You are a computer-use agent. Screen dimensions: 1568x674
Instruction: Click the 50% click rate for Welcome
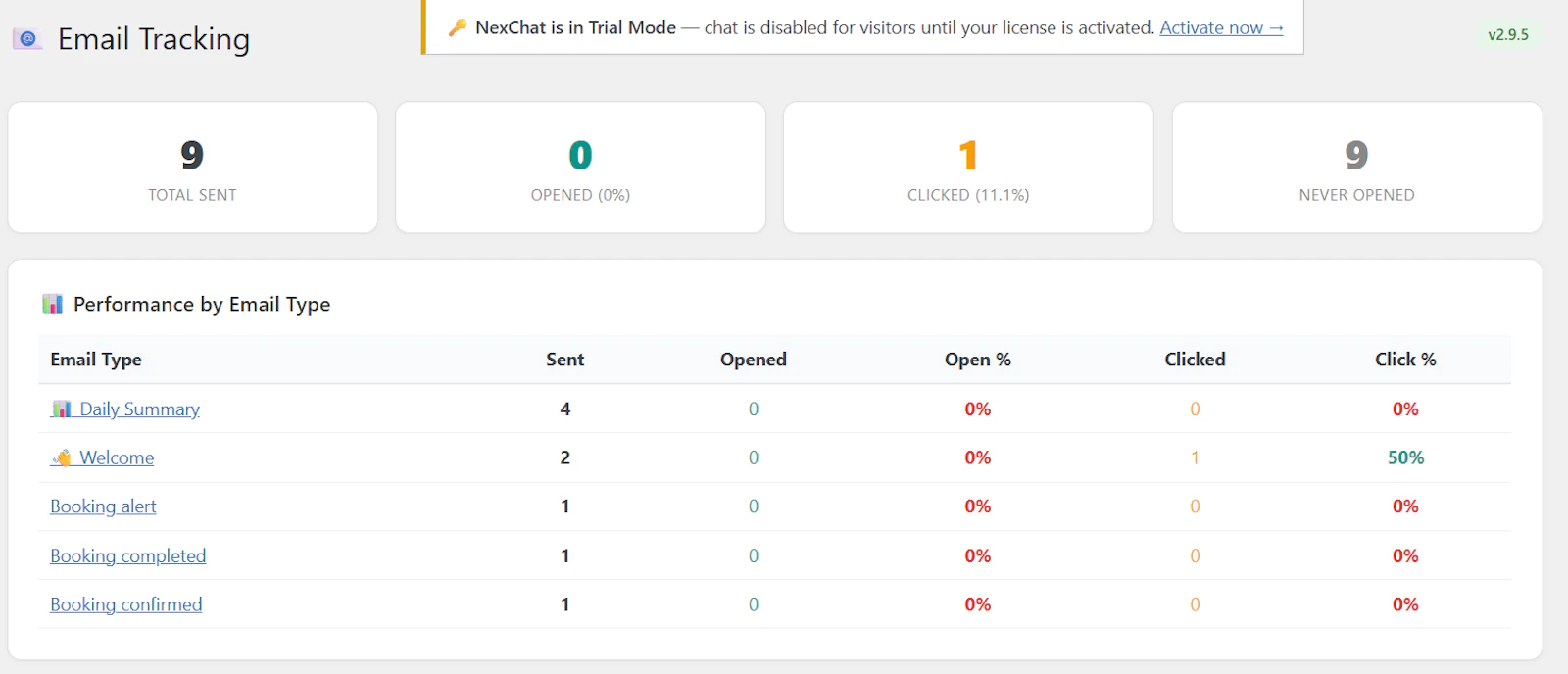click(x=1405, y=457)
